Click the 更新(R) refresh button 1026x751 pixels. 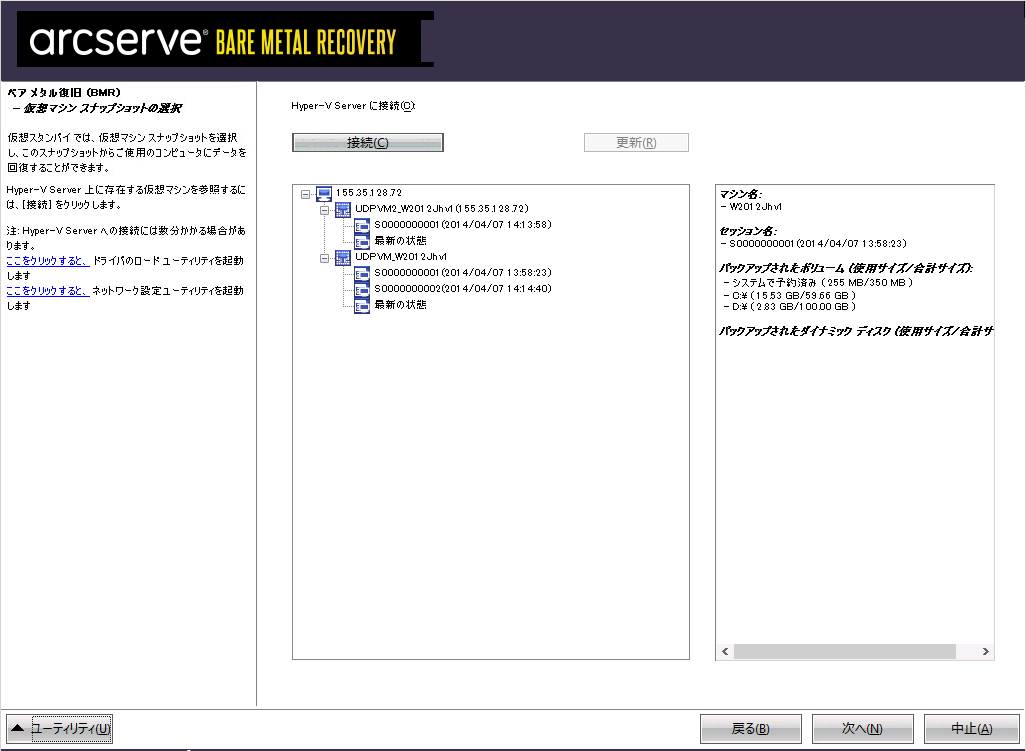[x=636, y=143]
